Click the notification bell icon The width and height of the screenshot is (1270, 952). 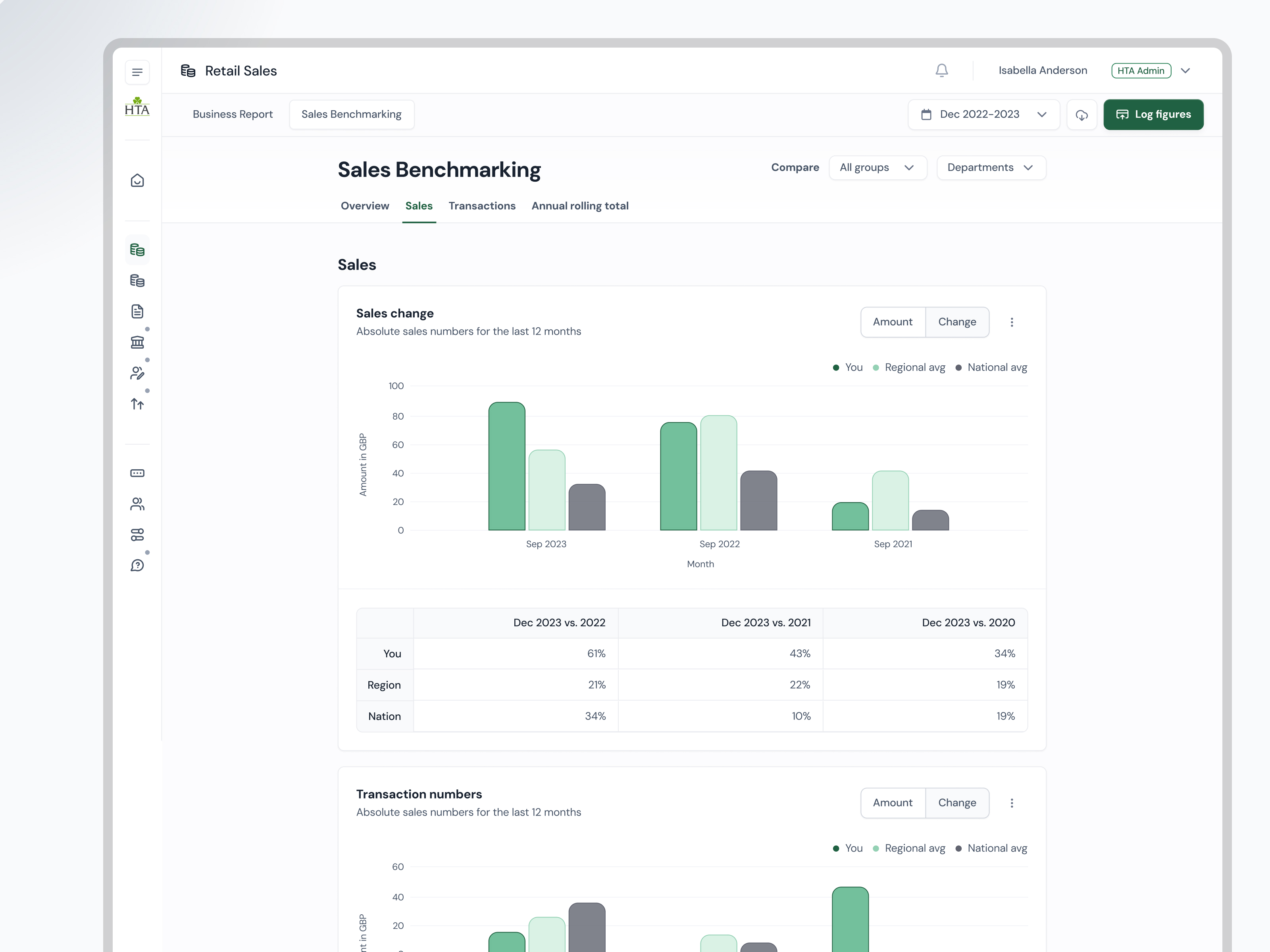(942, 71)
